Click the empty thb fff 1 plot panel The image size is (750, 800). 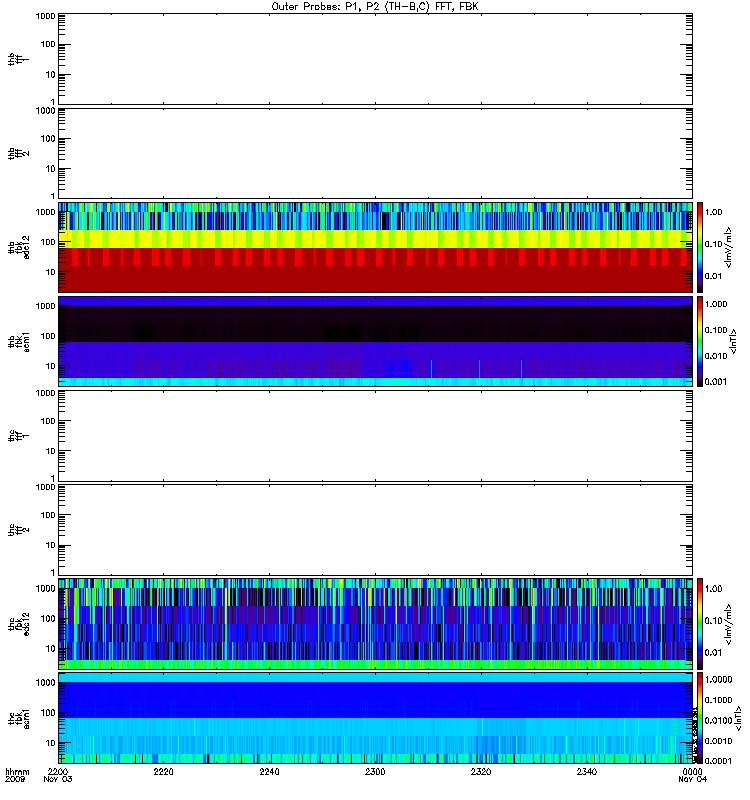[x=376, y=59]
